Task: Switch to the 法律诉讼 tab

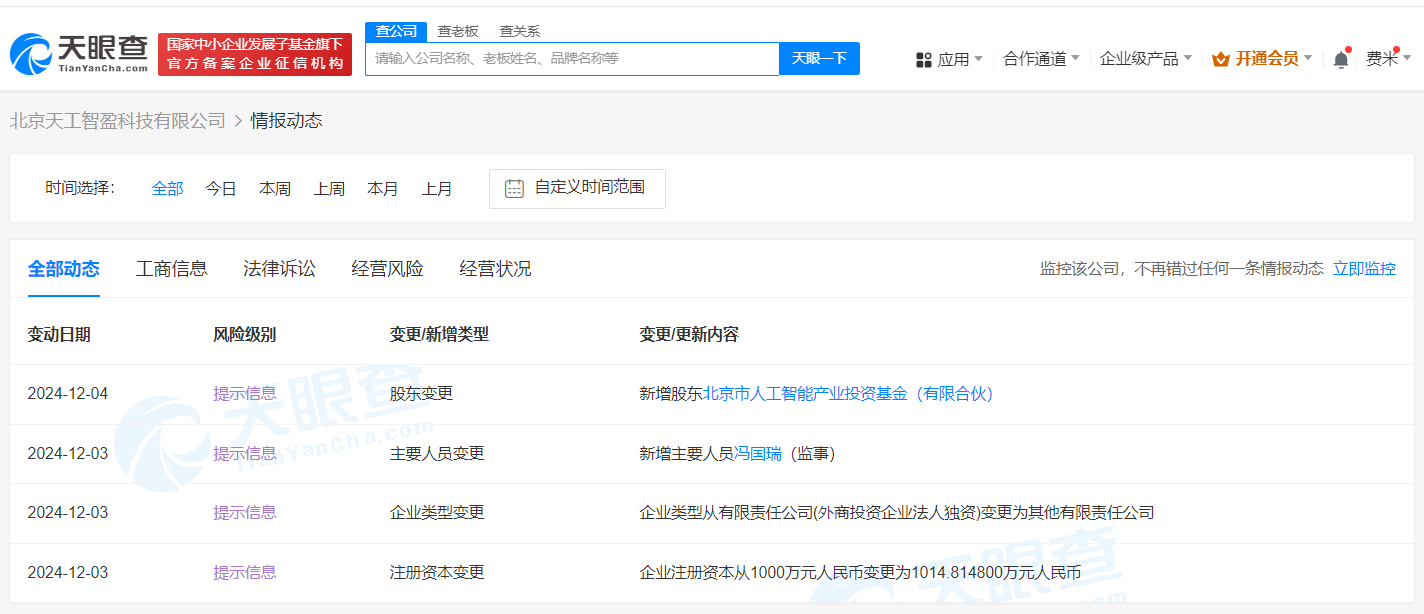Action: pyautogui.click(x=280, y=268)
